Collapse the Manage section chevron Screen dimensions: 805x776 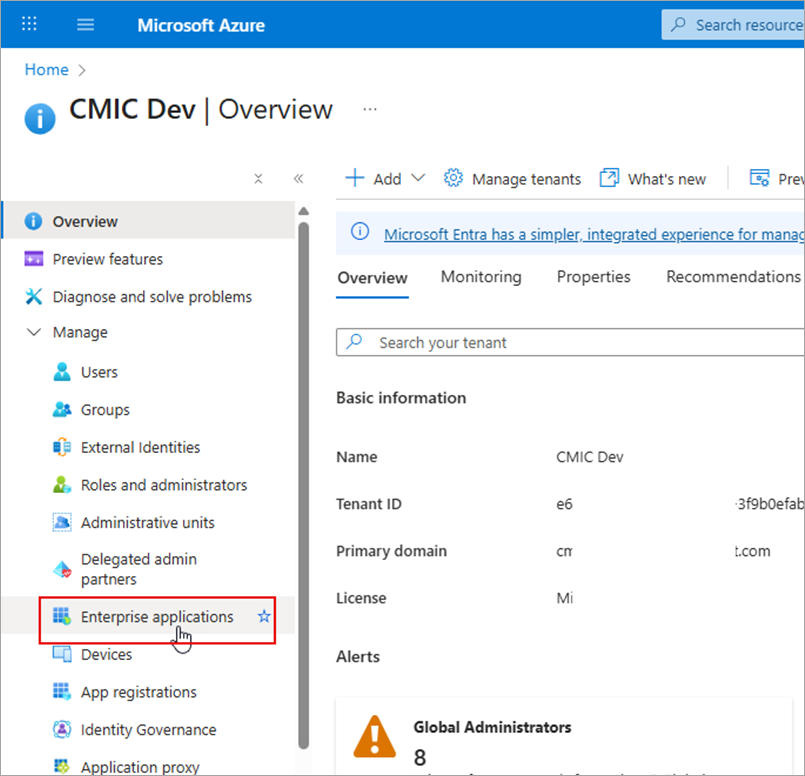tap(33, 332)
